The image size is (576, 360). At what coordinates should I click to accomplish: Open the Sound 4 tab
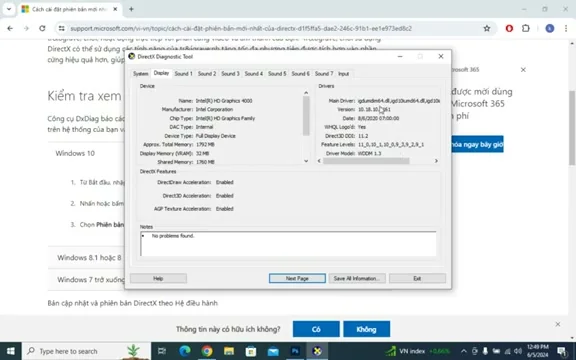[254, 74]
